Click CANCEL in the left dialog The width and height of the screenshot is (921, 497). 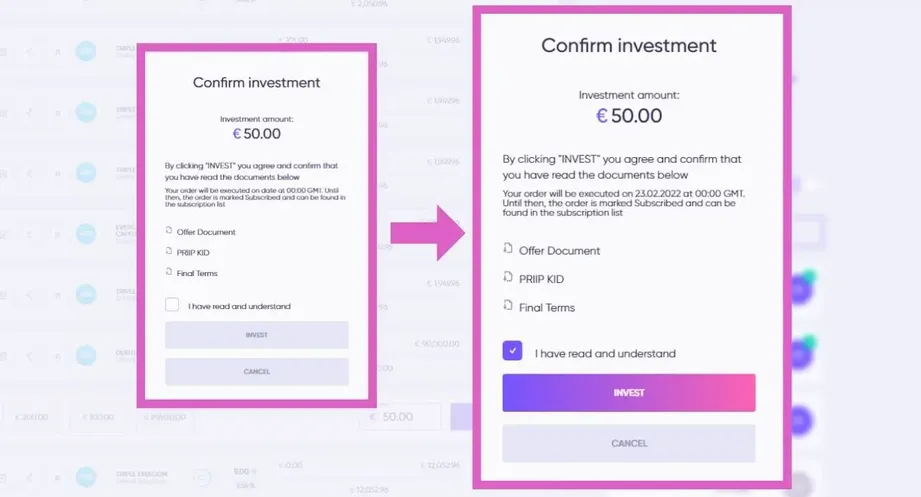(257, 371)
